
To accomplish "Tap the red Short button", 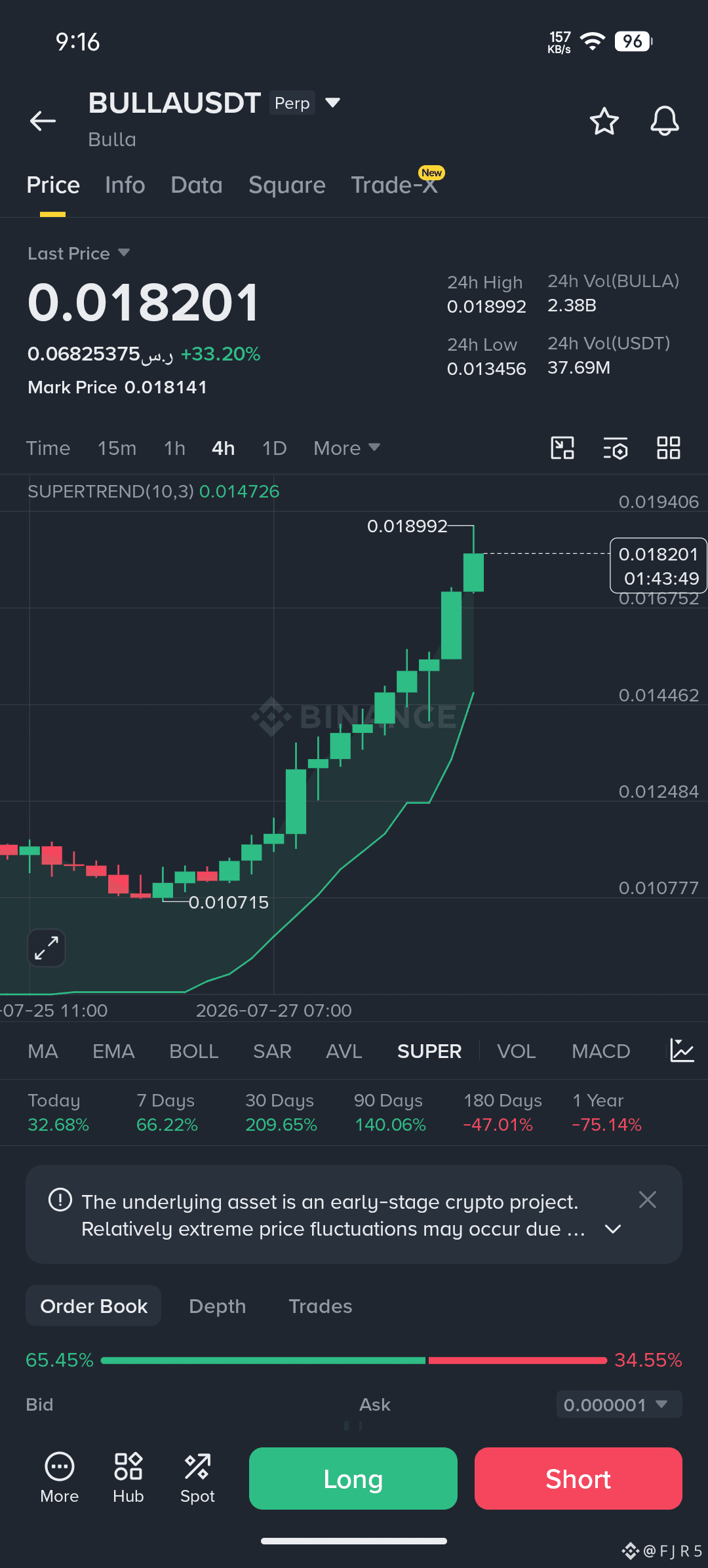I will 578,1478.
